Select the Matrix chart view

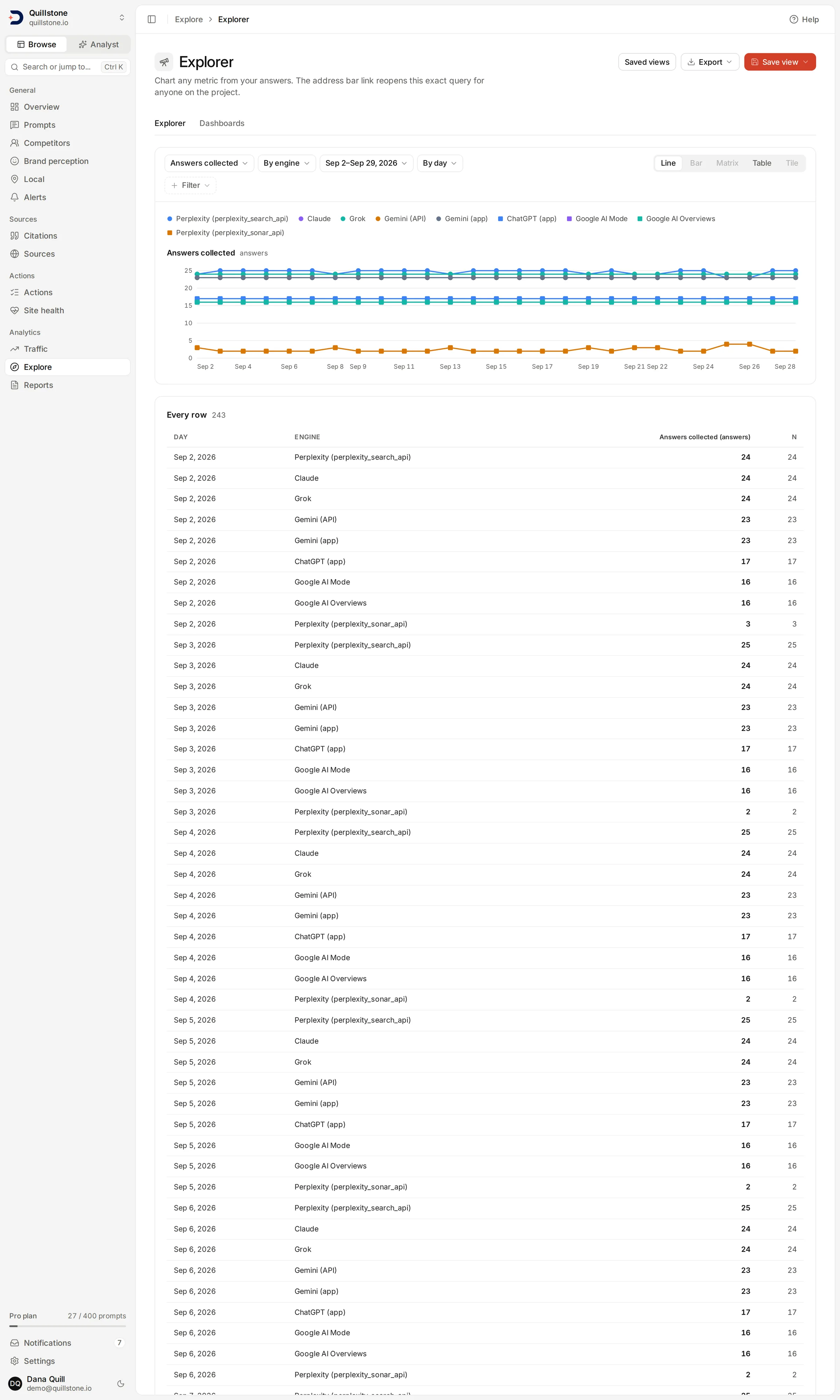[727, 163]
